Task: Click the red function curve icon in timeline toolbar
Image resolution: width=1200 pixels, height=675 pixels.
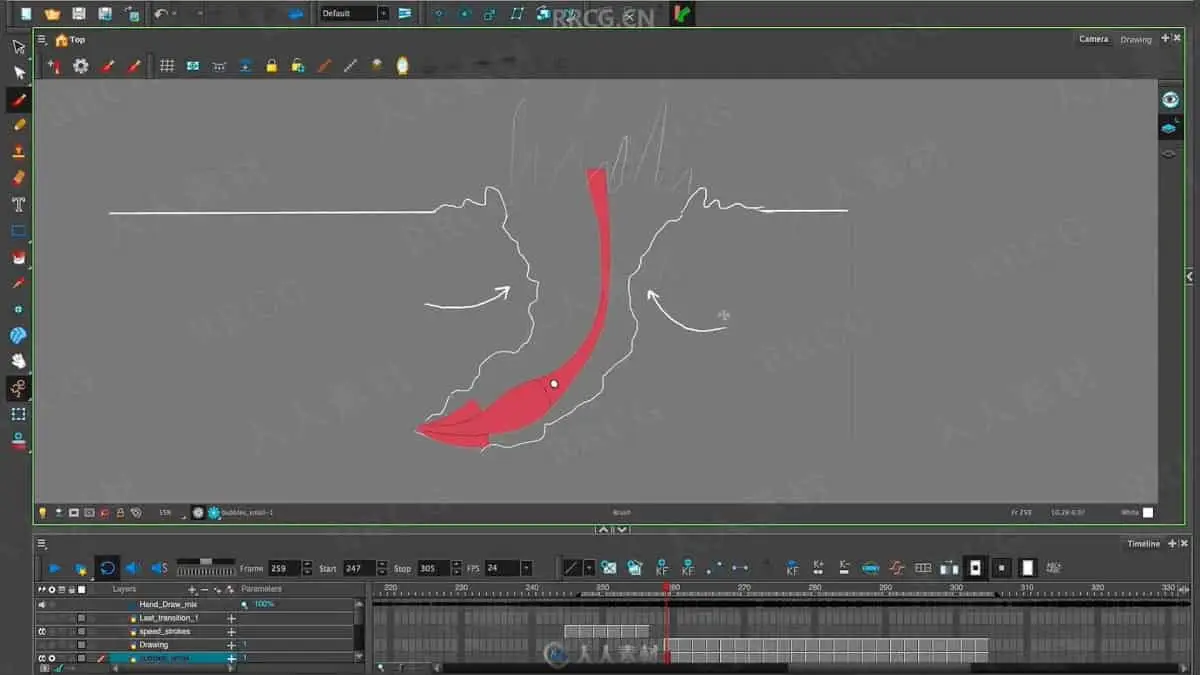Action: (897, 568)
